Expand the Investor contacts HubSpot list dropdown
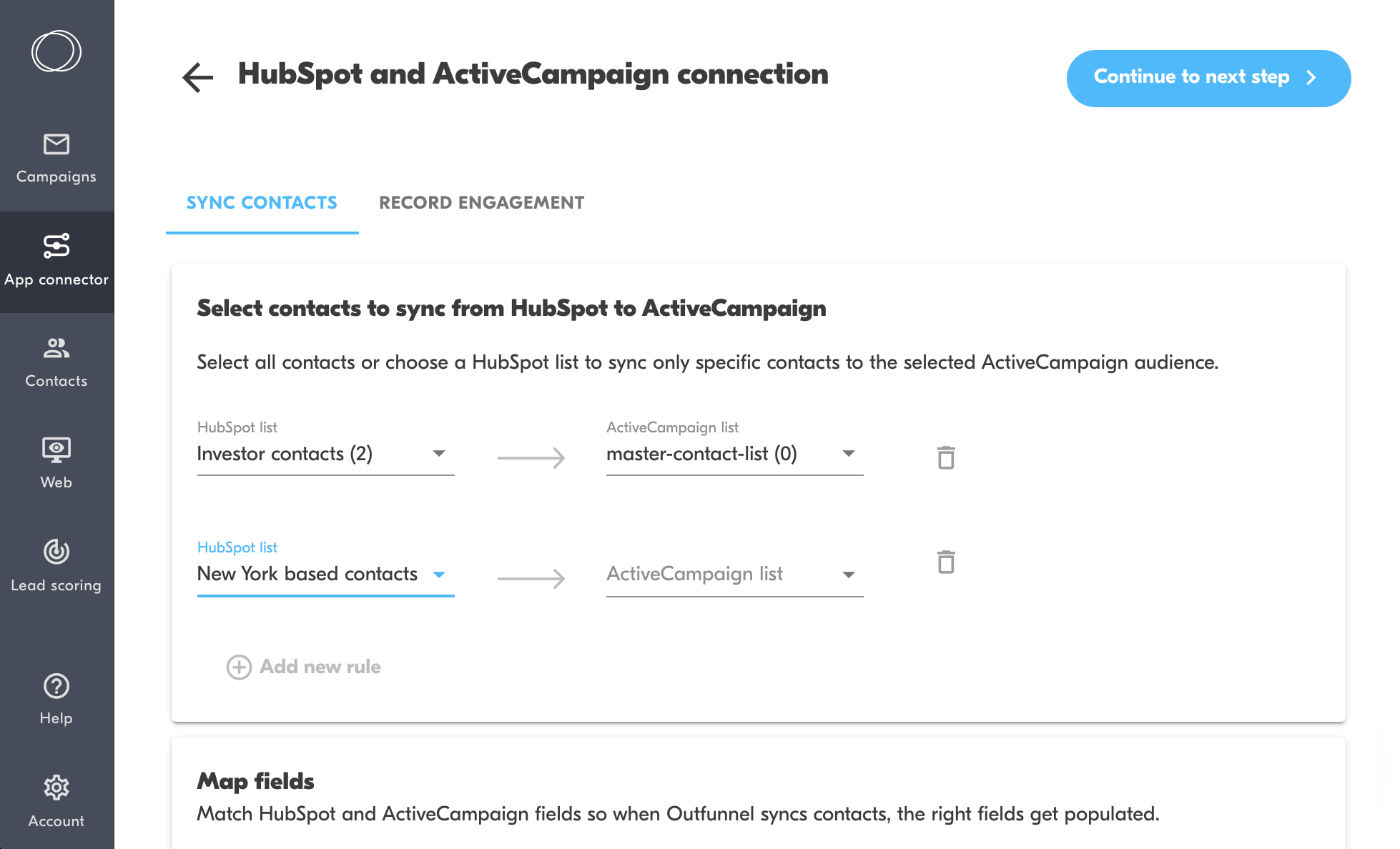 pyautogui.click(x=439, y=454)
